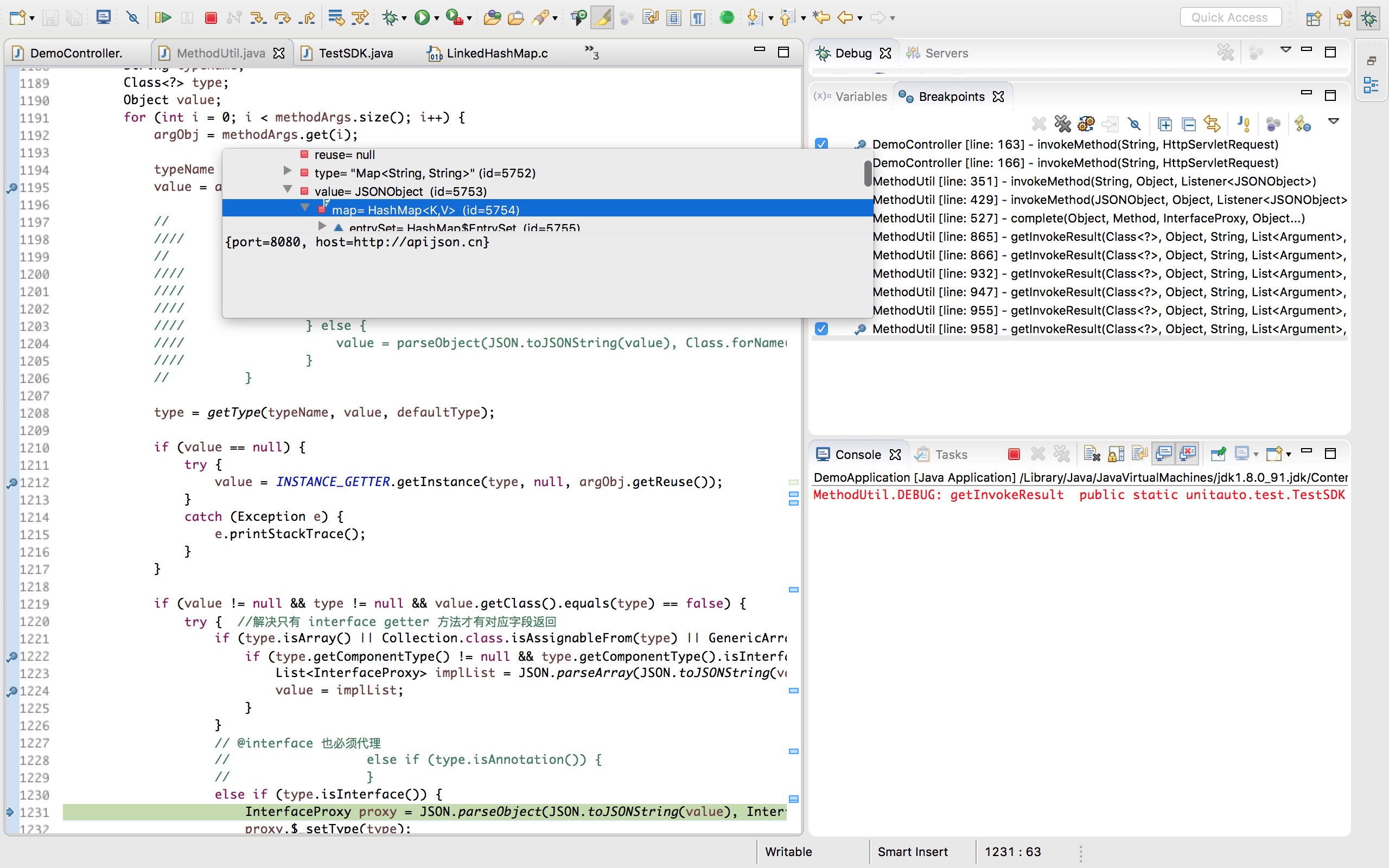Close the MethodUtil.java editor tab

[279, 53]
